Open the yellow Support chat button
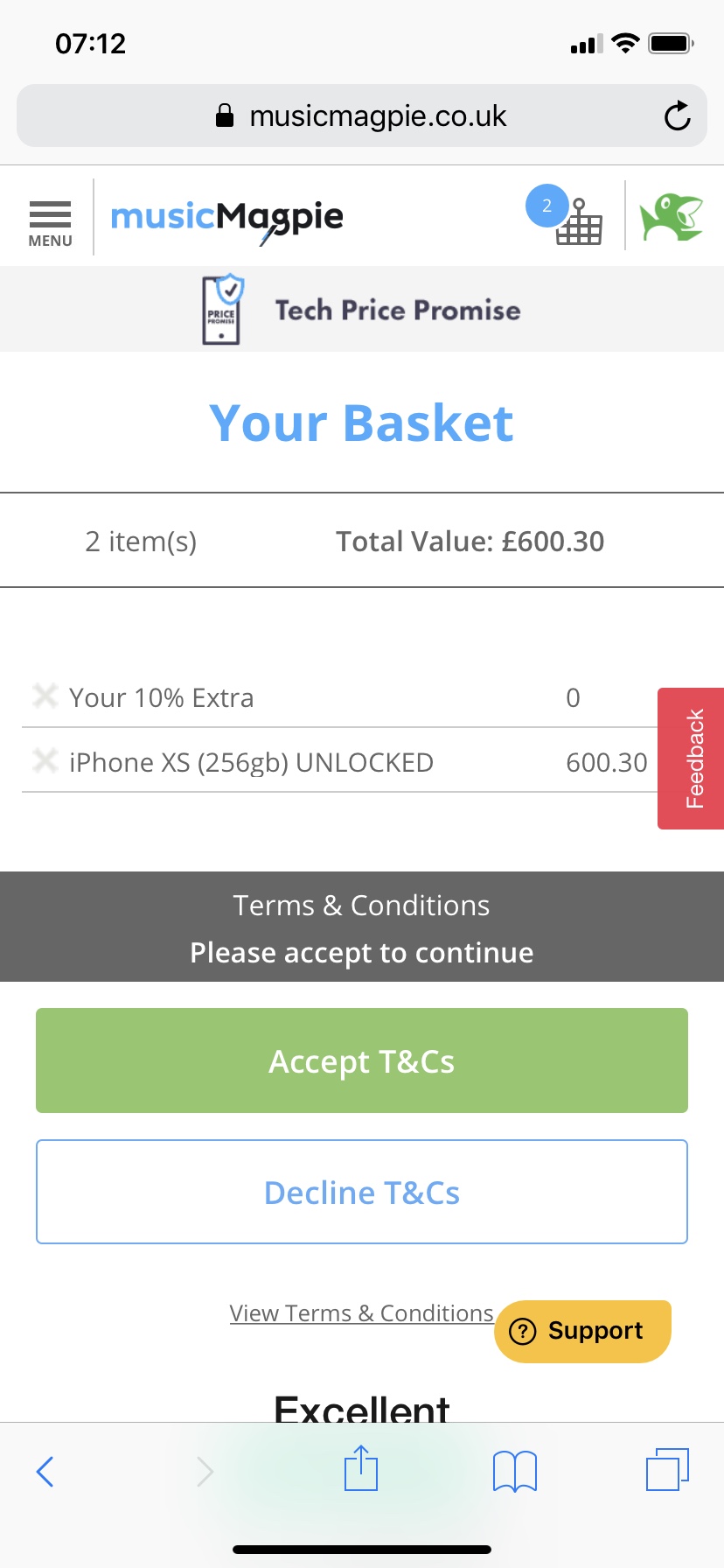Screen dimensions: 724x1568 click(582, 1331)
